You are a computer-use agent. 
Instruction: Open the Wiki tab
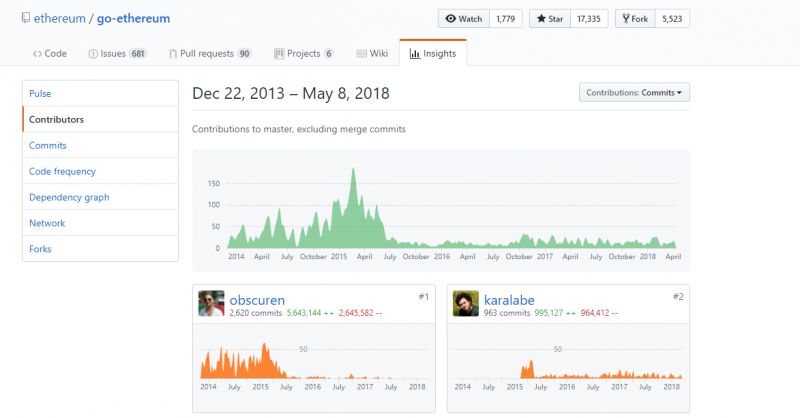(372, 54)
